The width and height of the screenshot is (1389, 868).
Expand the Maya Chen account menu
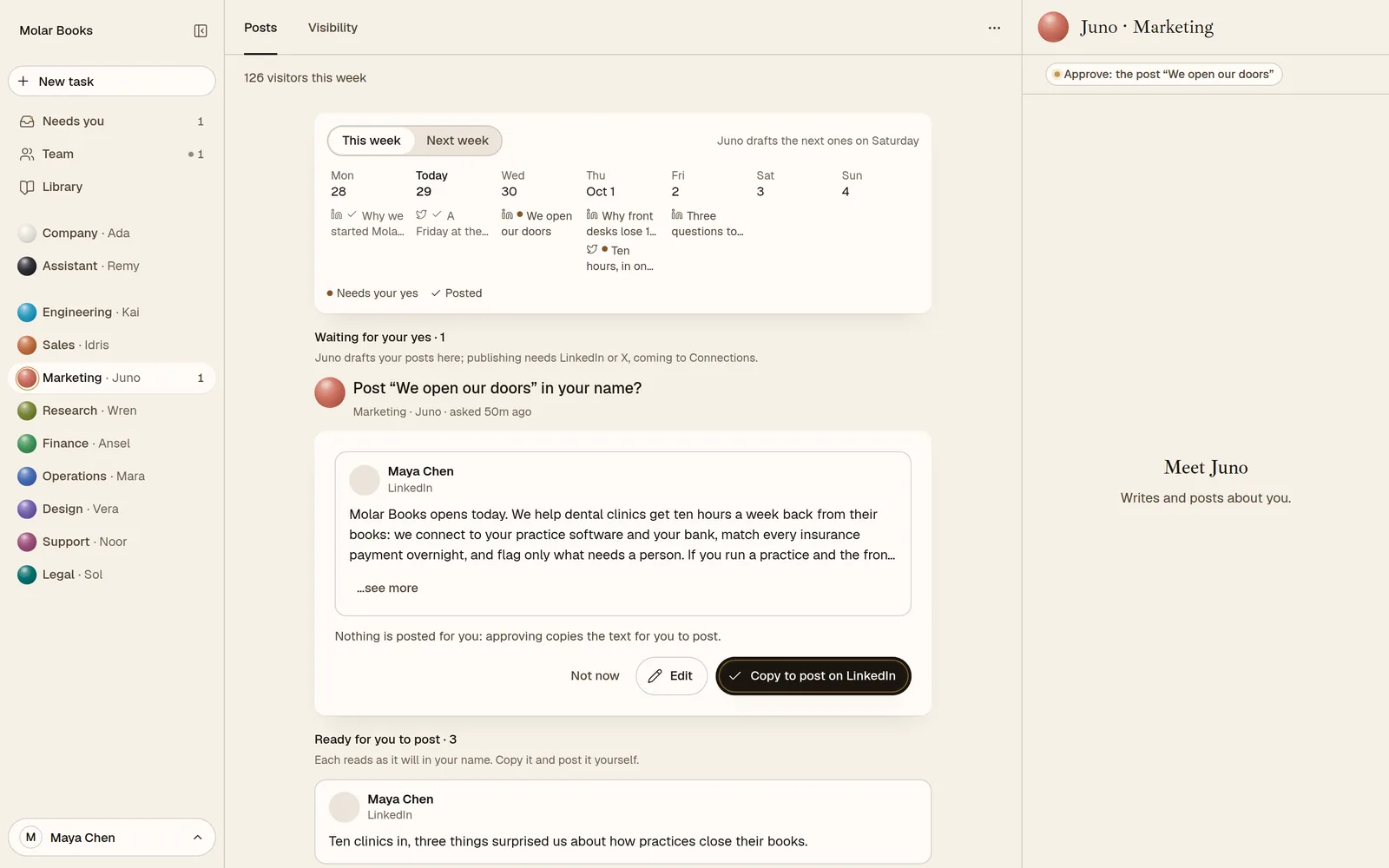click(111, 838)
